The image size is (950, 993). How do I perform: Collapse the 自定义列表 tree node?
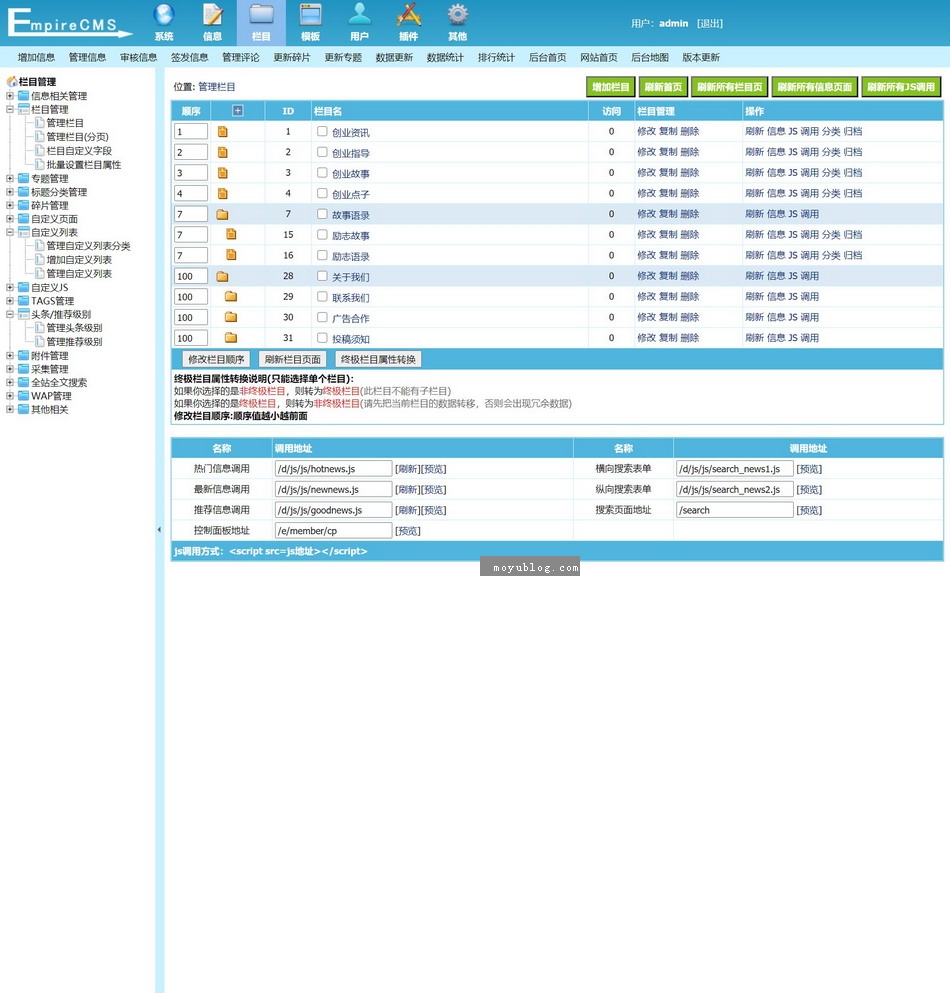10,232
